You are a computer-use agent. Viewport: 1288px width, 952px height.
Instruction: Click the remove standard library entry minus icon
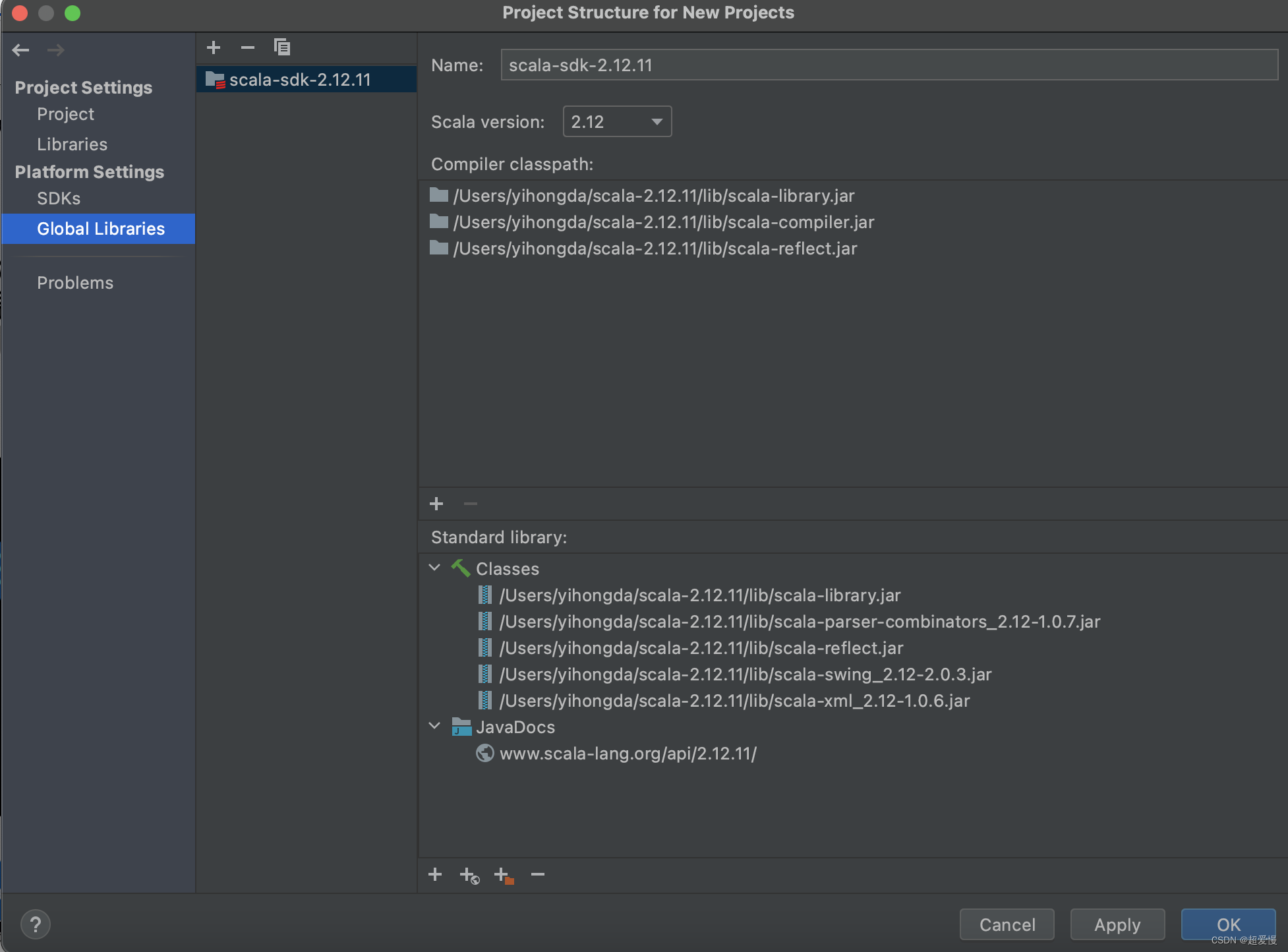pyautogui.click(x=538, y=875)
